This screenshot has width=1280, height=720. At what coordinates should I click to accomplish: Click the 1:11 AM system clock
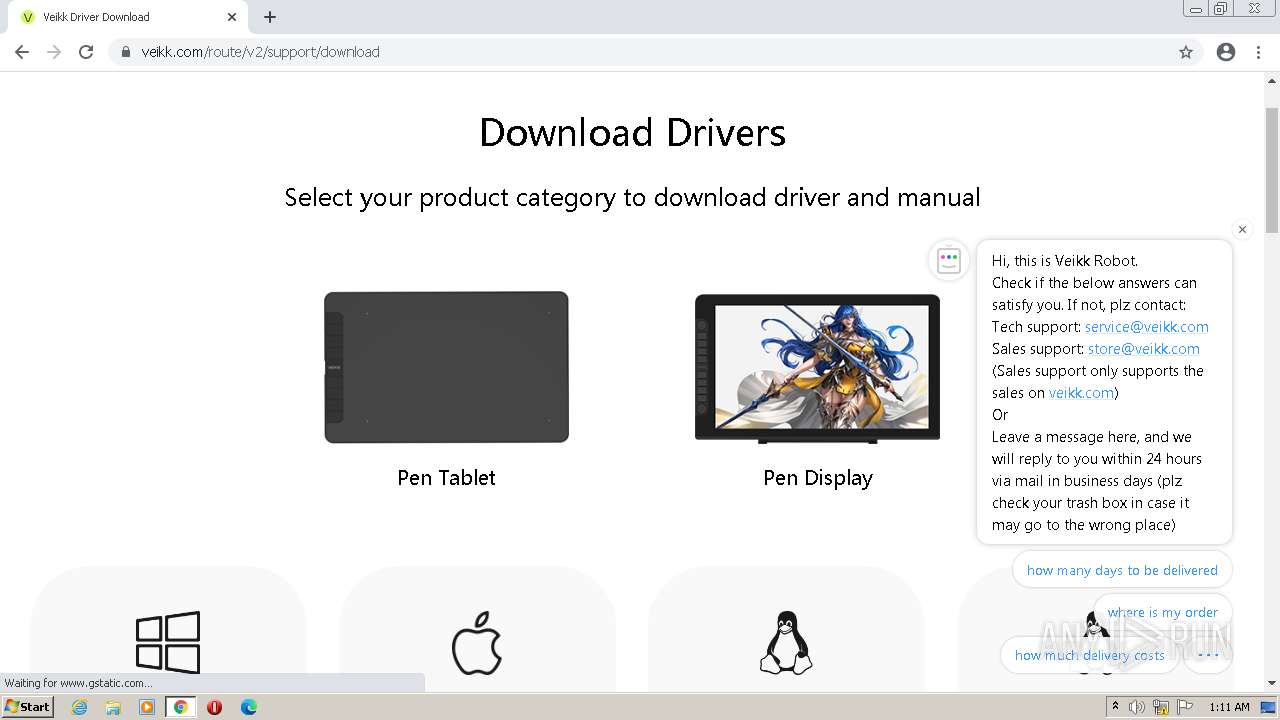tap(1229, 707)
